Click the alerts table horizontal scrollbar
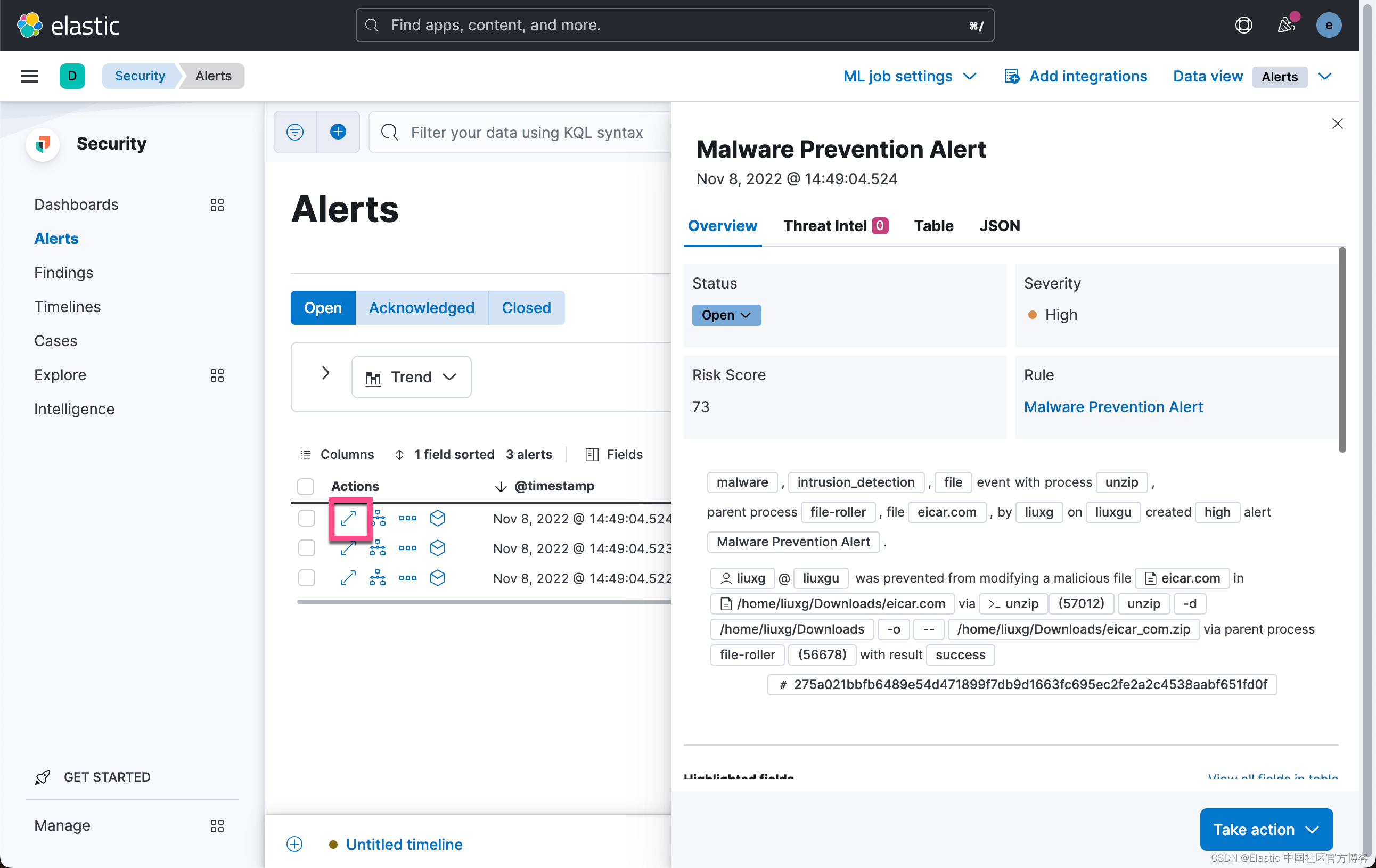 (484, 602)
